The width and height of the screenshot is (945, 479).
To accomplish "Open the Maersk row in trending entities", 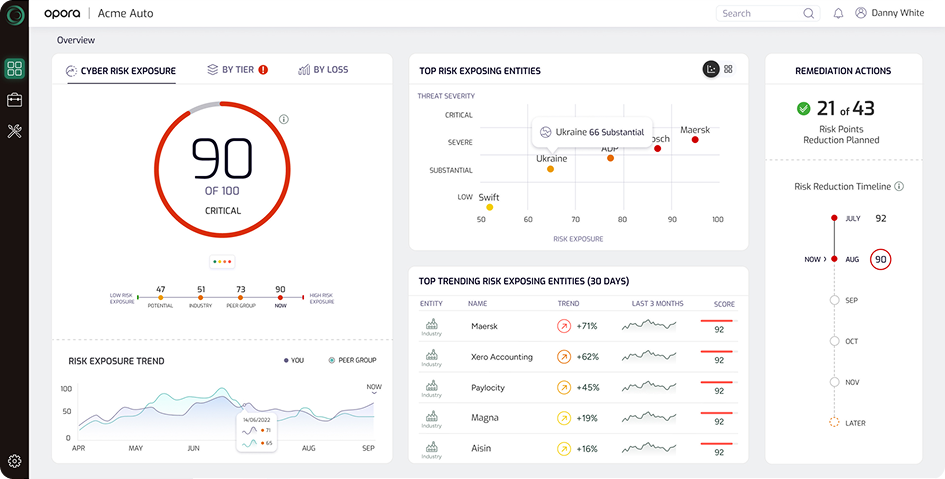I will [x=578, y=326].
